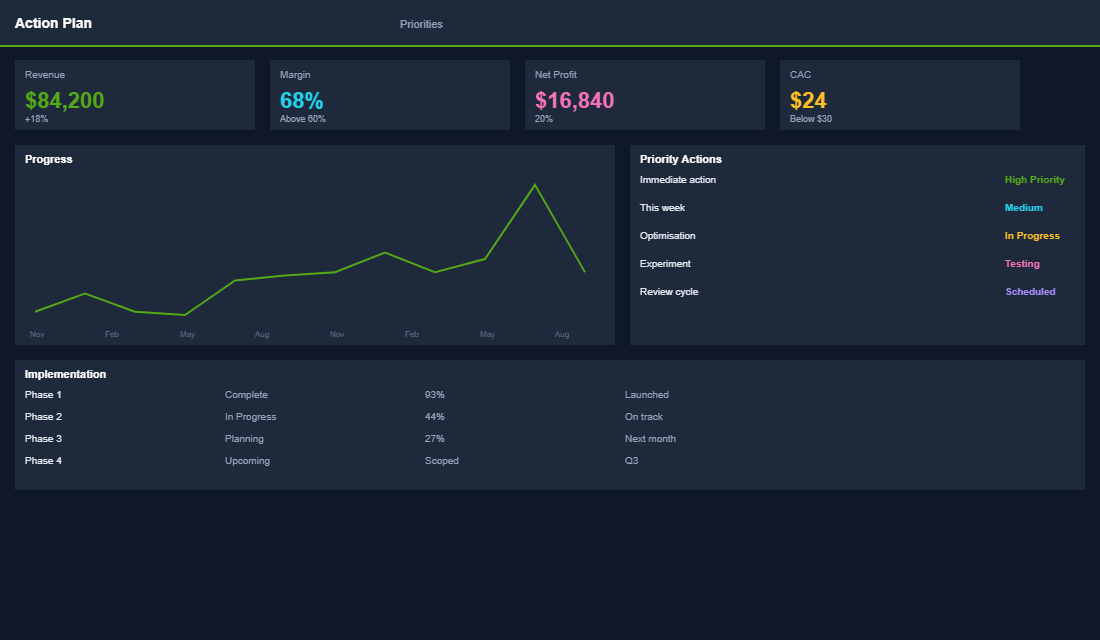Select the Experiment action row
The height and width of the screenshot is (640, 1100).
point(665,264)
